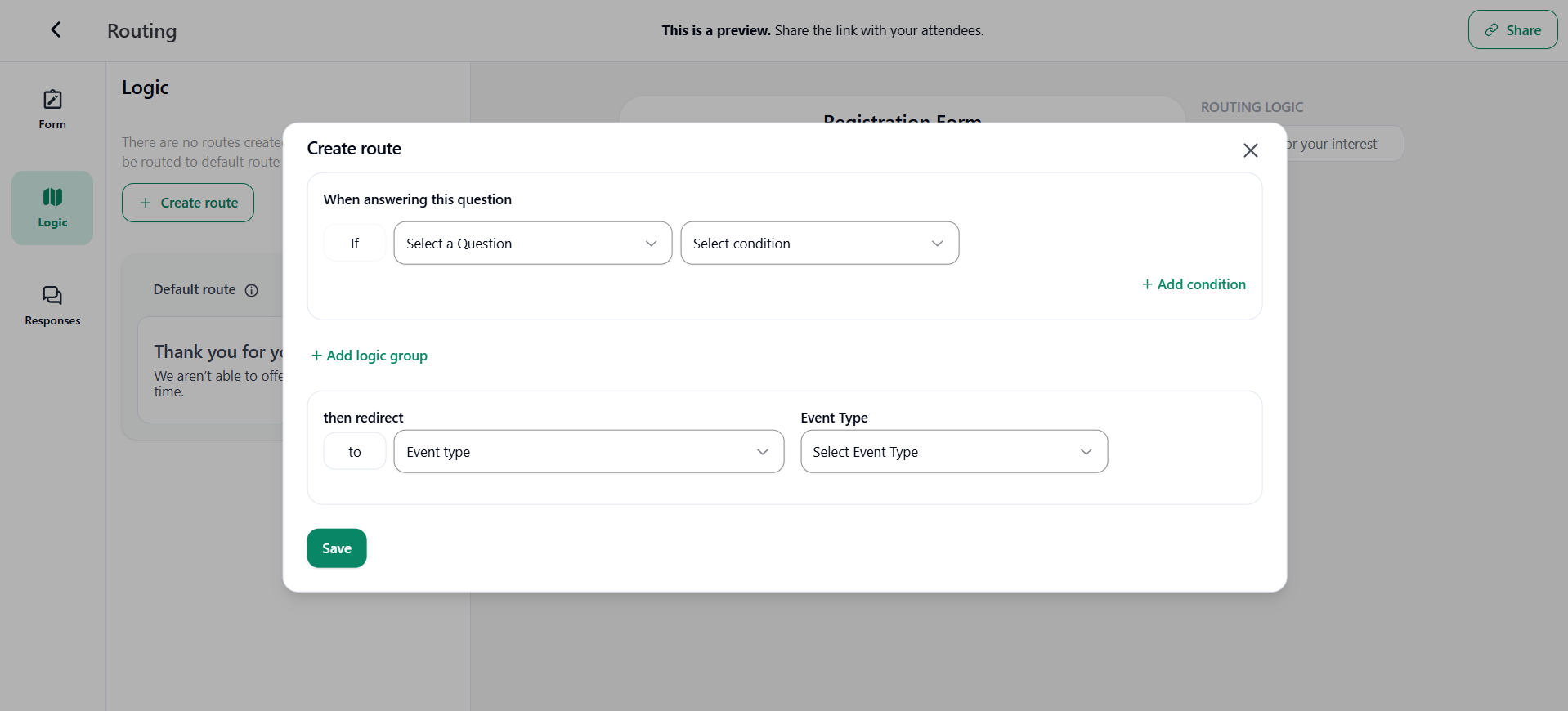Click the link icon in Share button
This screenshot has height=711, width=1568.
point(1492,30)
